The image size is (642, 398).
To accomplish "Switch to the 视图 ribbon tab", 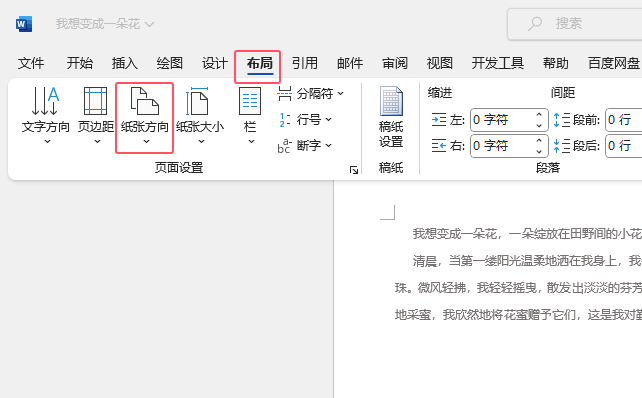I will (x=440, y=63).
